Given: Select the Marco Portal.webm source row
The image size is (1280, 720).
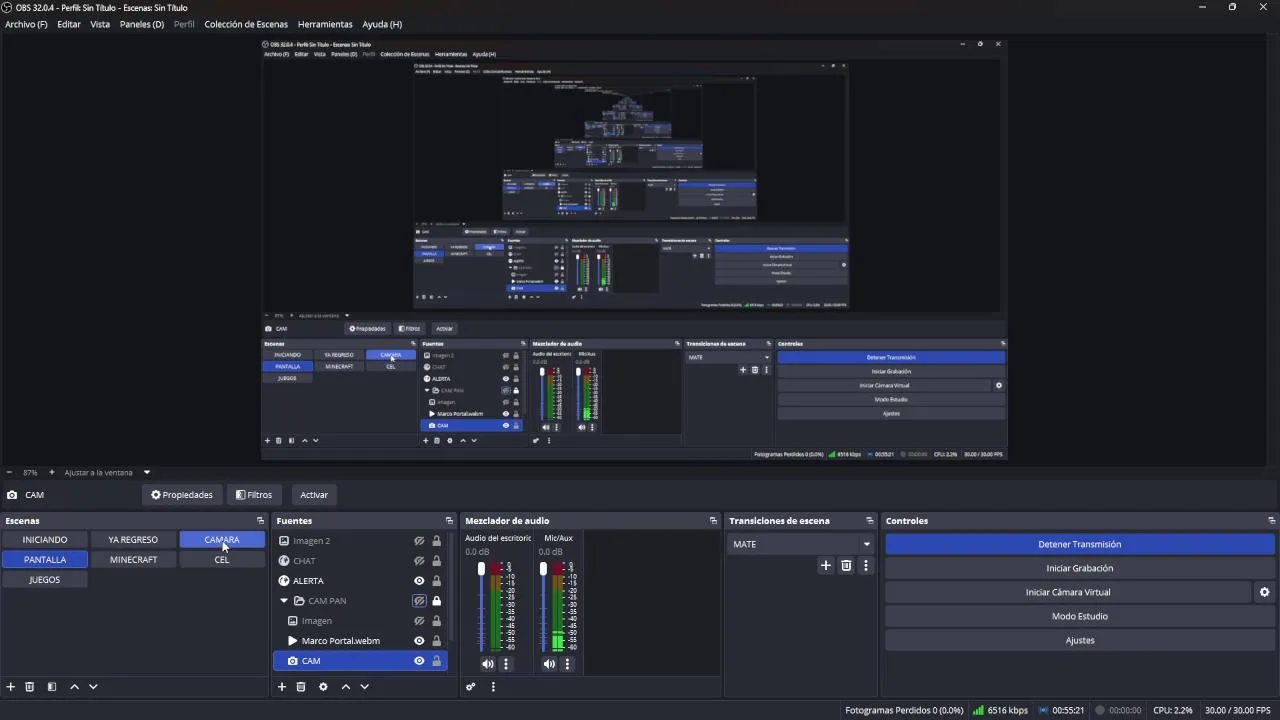Looking at the screenshot, I should coord(360,641).
